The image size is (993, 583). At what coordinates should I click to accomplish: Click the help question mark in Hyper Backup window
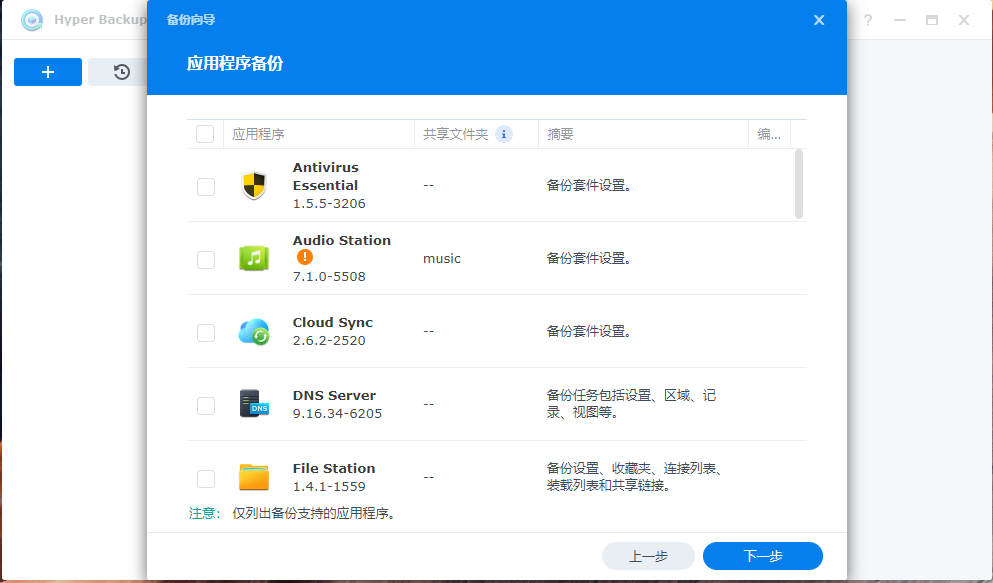point(868,20)
